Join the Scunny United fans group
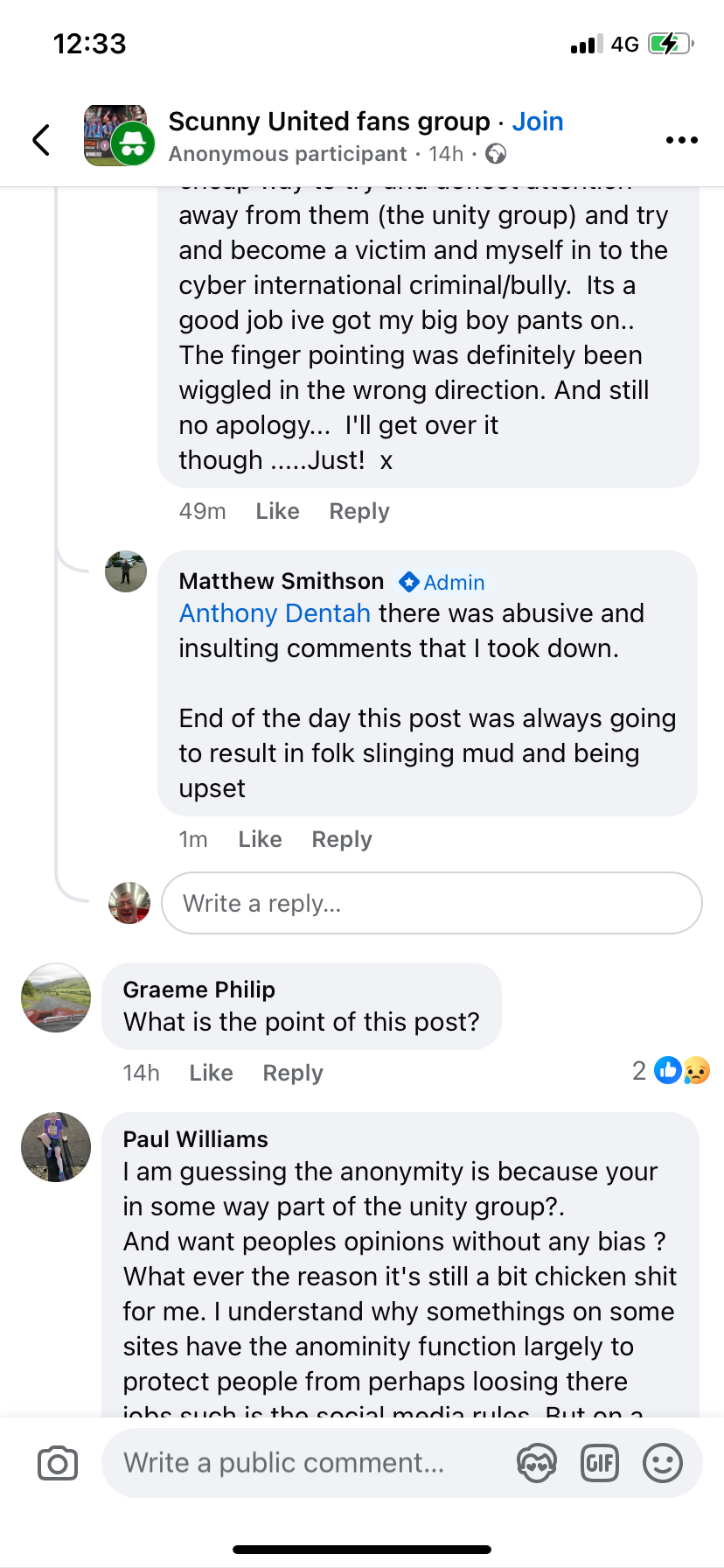 pyautogui.click(x=538, y=122)
